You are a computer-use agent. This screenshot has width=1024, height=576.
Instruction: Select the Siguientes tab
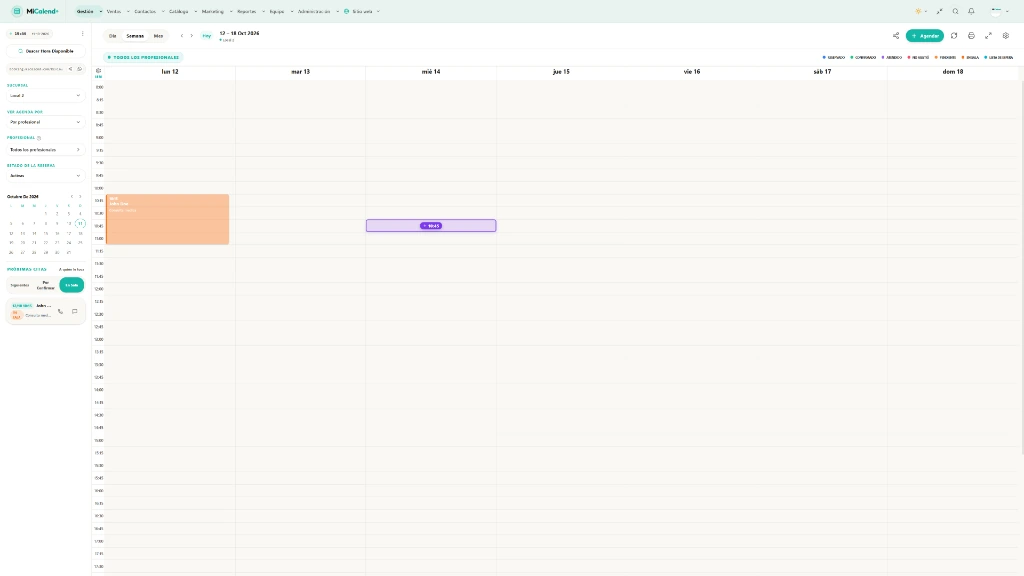click(x=20, y=285)
